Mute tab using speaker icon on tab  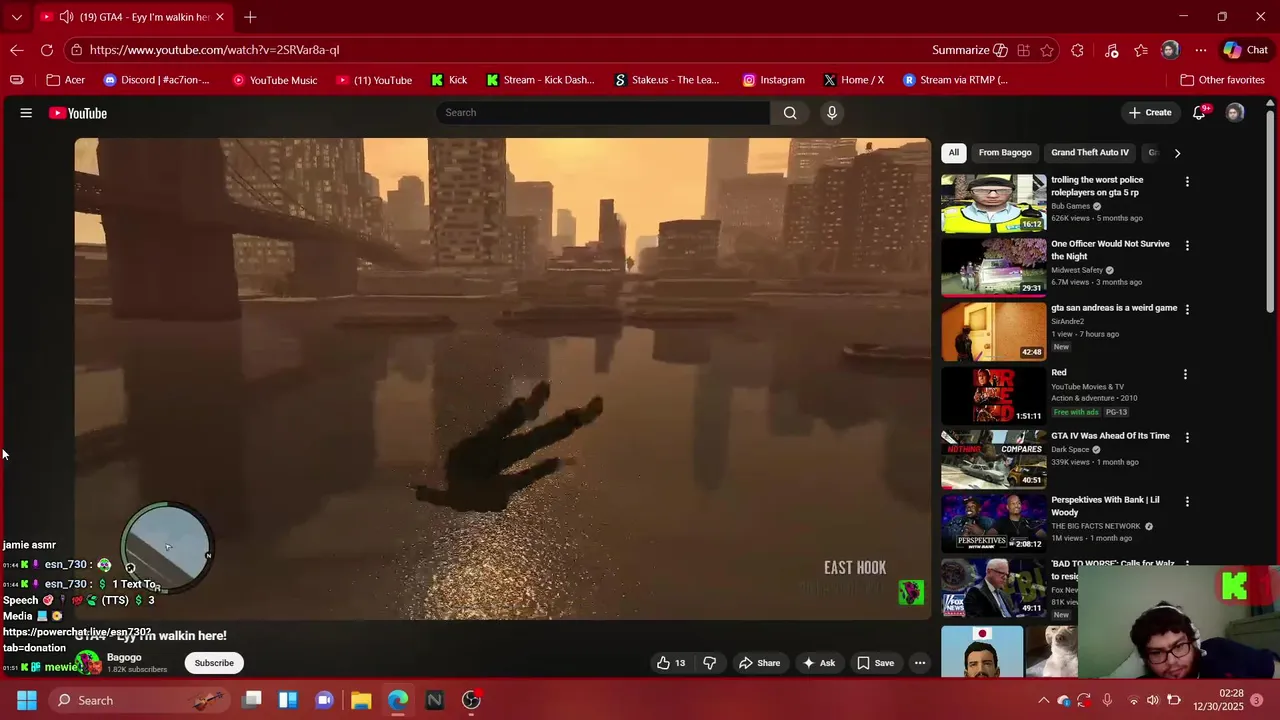click(x=66, y=17)
